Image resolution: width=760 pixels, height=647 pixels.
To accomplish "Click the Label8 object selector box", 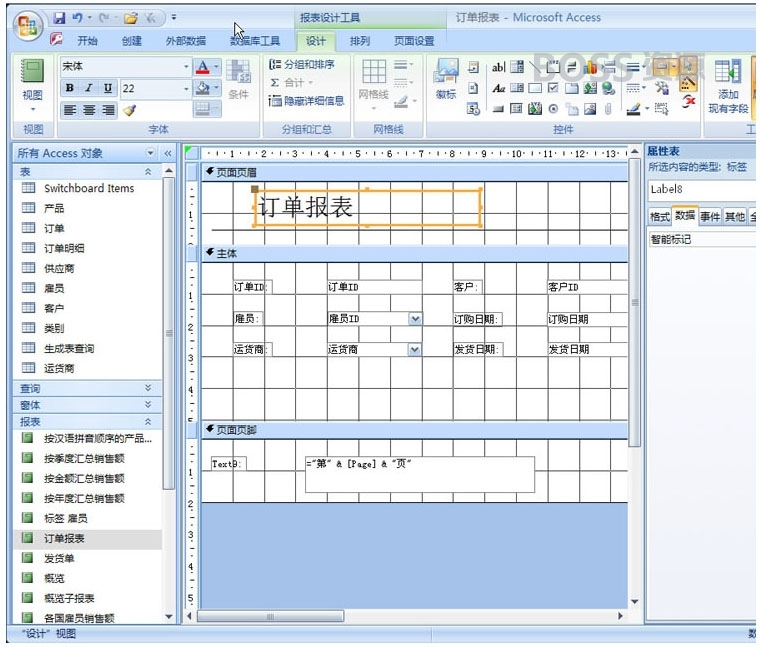I will [x=701, y=189].
